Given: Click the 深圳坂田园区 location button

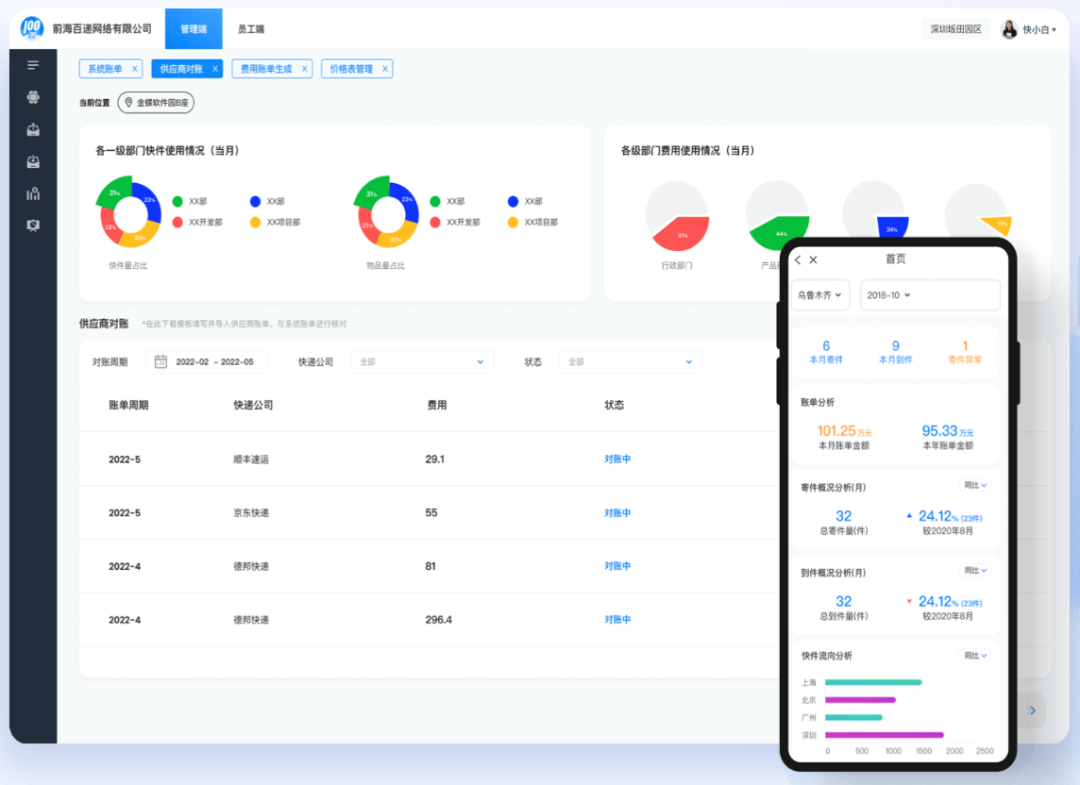Looking at the screenshot, I should coord(956,29).
